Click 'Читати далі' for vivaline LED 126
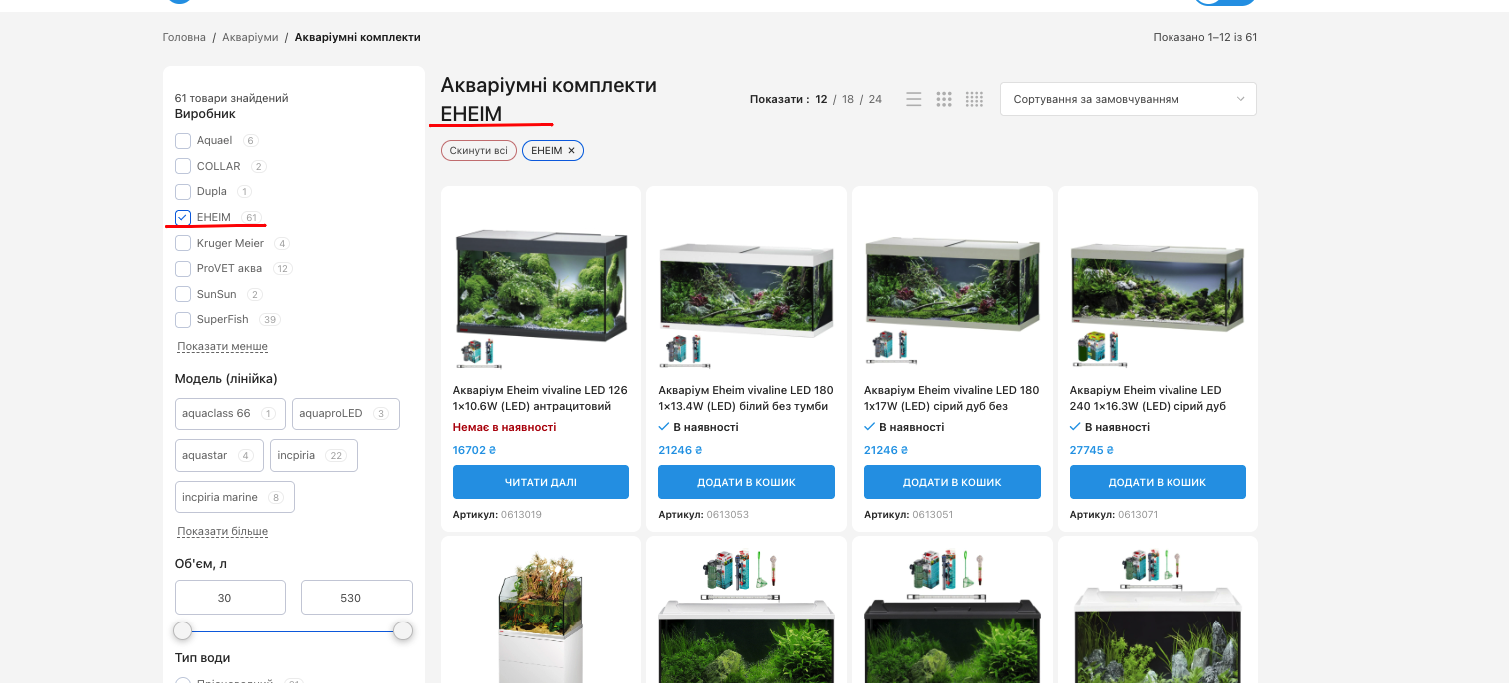The width and height of the screenshot is (1509, 683). click(x=541, y=482)
